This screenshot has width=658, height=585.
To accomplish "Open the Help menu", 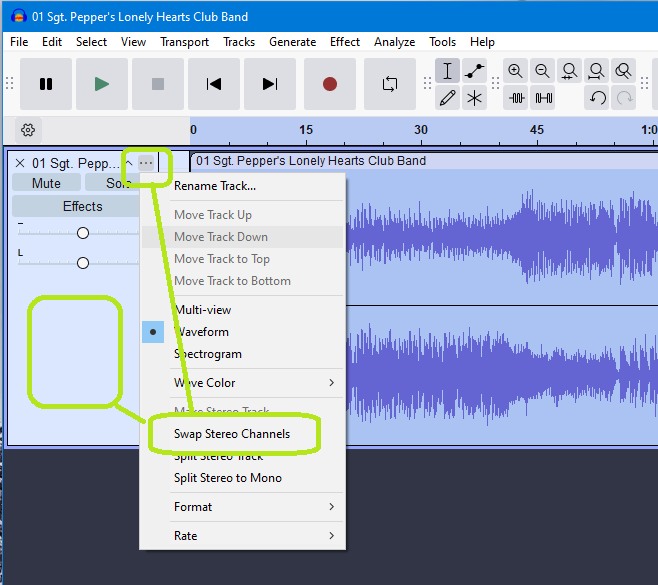I will coord(482,42).
